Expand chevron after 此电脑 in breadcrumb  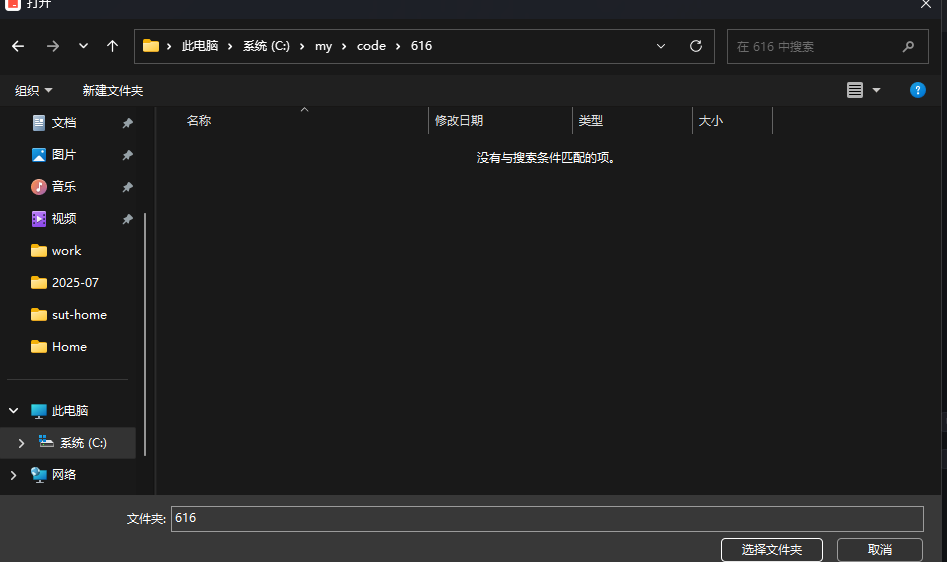[x=230, y=46]
